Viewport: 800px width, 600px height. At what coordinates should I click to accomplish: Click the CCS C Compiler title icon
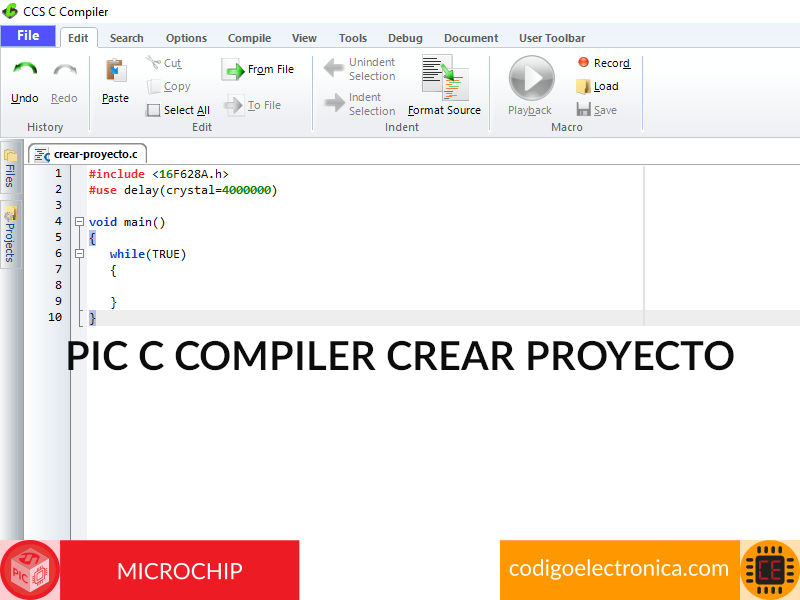pyautogui.click(x=10, y=11)
